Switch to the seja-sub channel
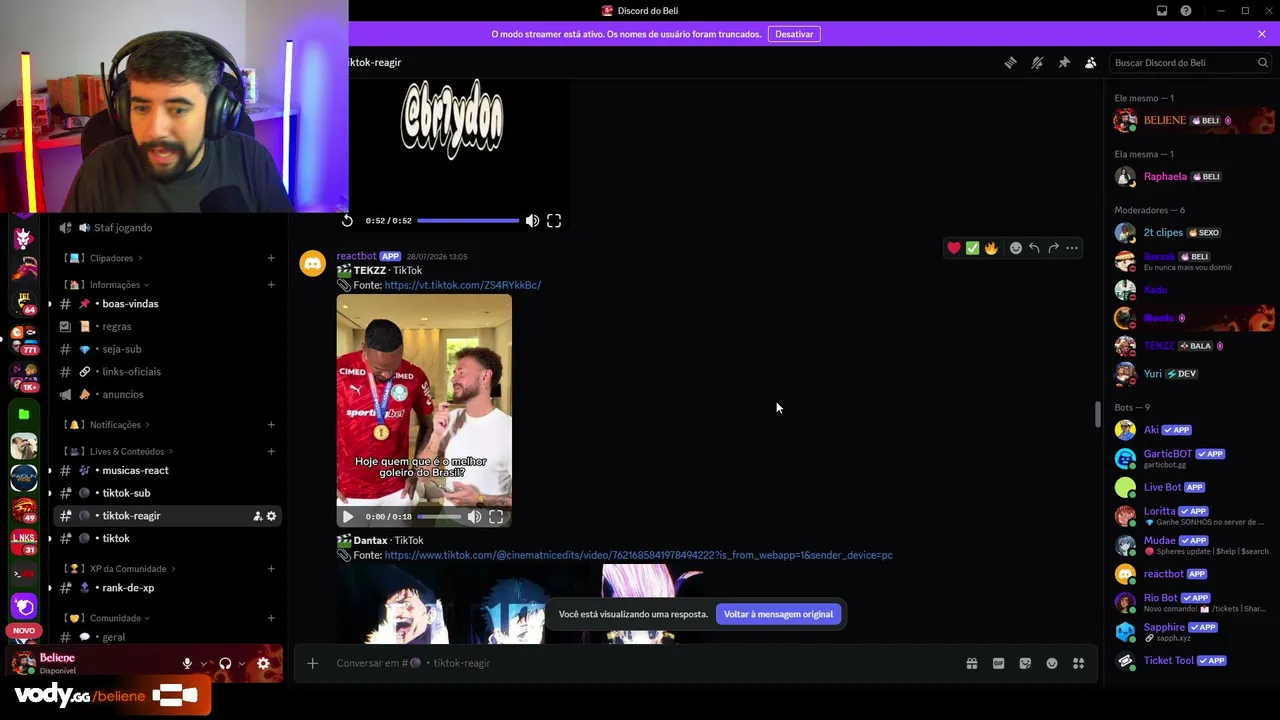The width and height of the screenshot is (1280, 720). click(167, 349)
